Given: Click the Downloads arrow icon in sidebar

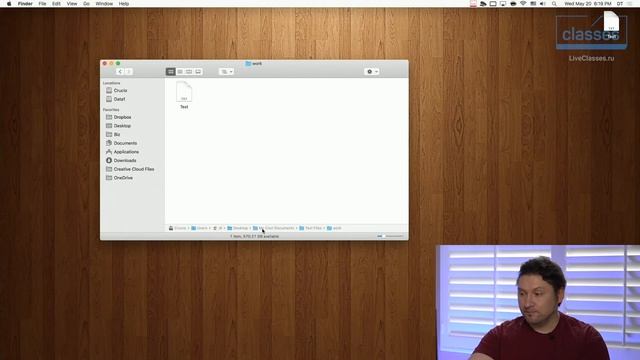Looking at the screenshot, I should (109, 160).
